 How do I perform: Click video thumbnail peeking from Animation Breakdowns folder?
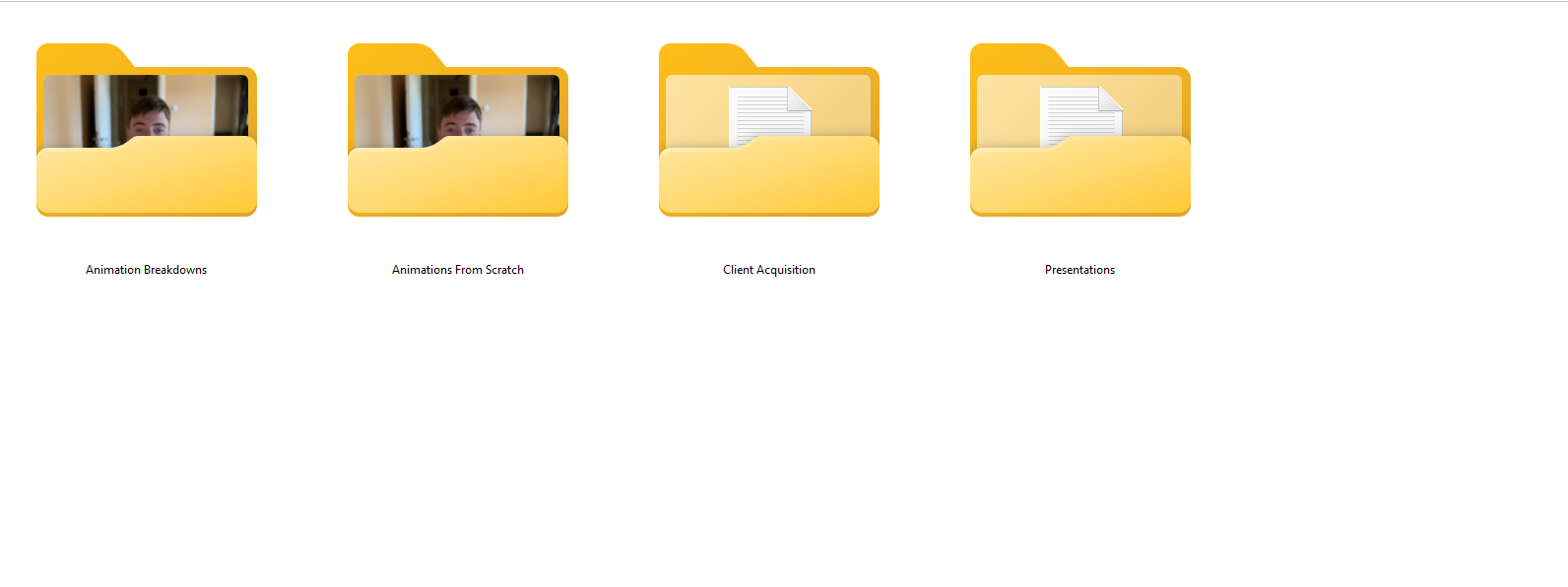pos(146,108)
